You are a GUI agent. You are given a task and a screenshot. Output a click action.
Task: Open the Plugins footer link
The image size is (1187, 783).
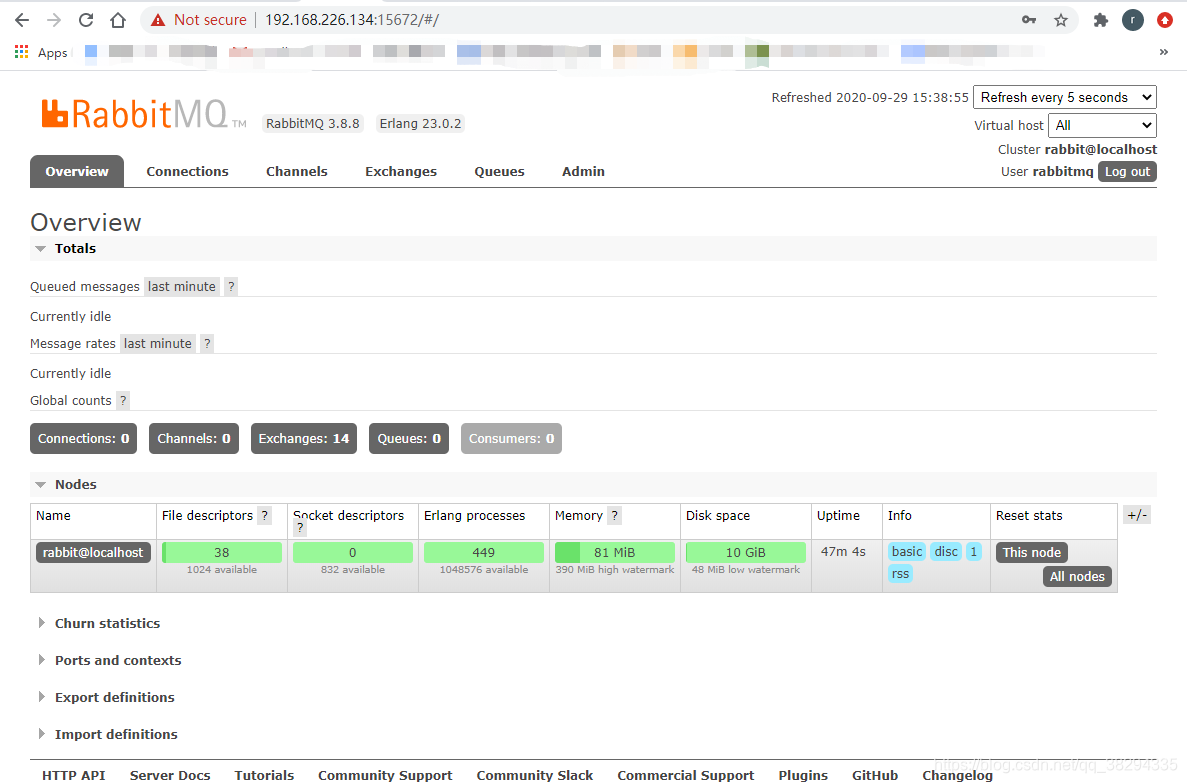(x=802, y=775)
